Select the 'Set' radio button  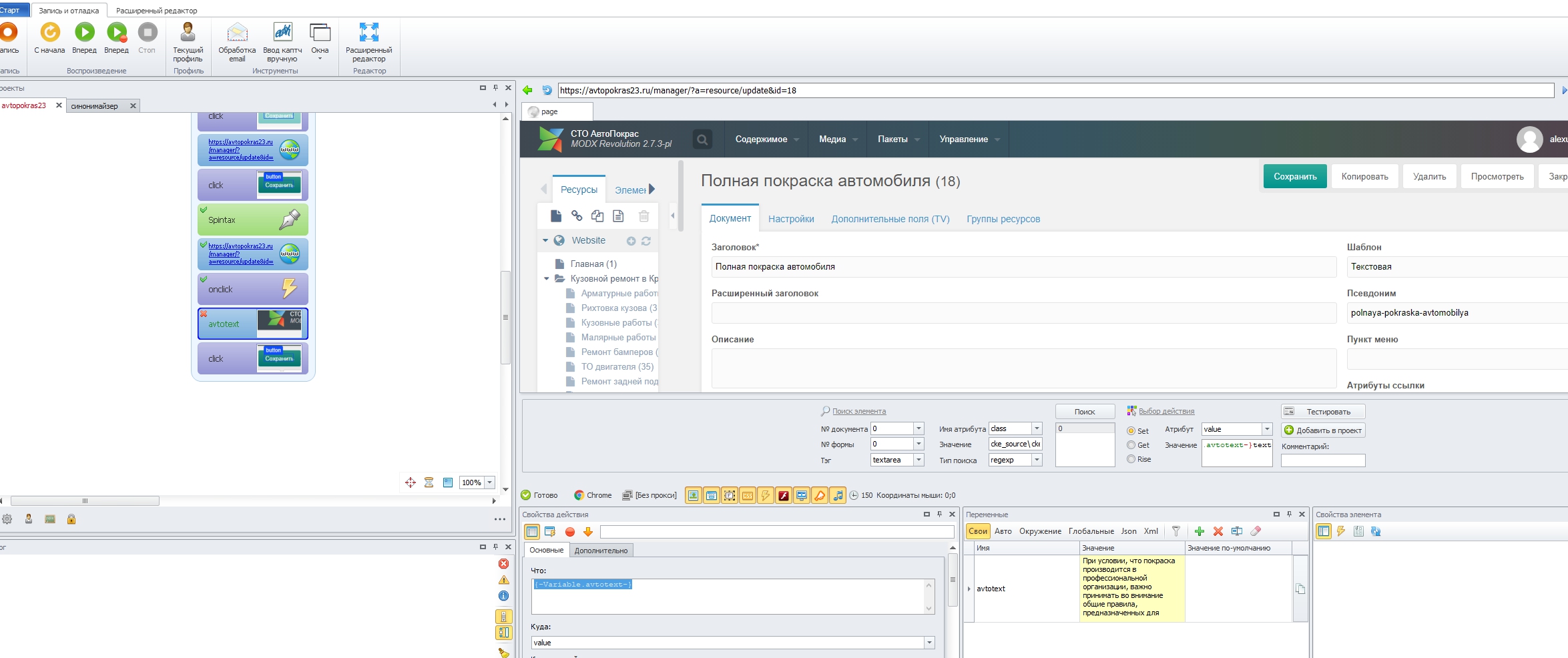[1131, 431]
